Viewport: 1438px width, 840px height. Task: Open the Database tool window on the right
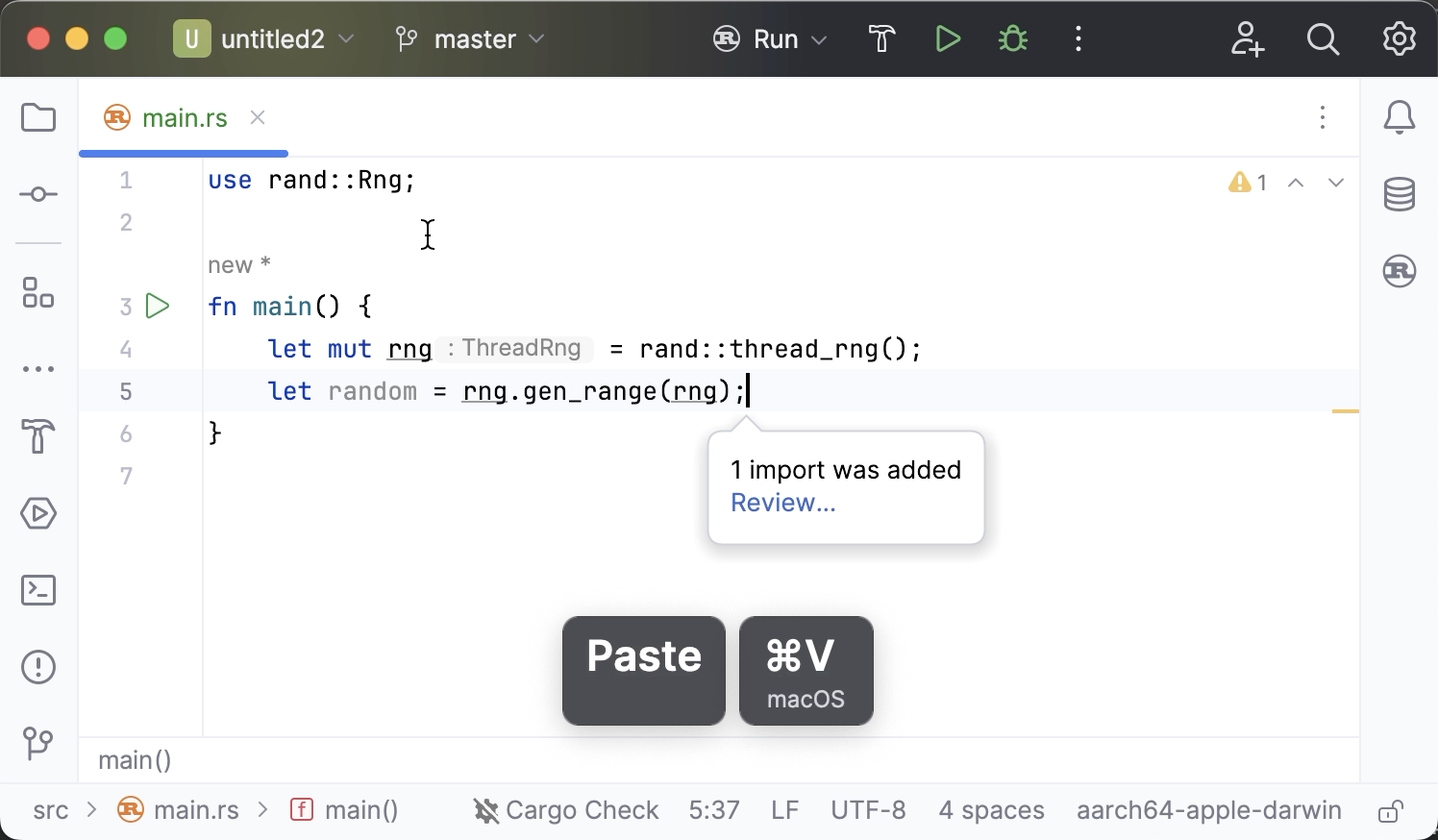pyautogui.click(x=1399, y=194)
